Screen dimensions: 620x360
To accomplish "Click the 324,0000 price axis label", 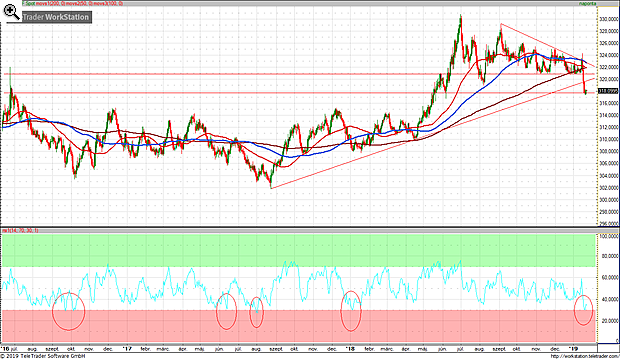I will click(x=609, y=55).
